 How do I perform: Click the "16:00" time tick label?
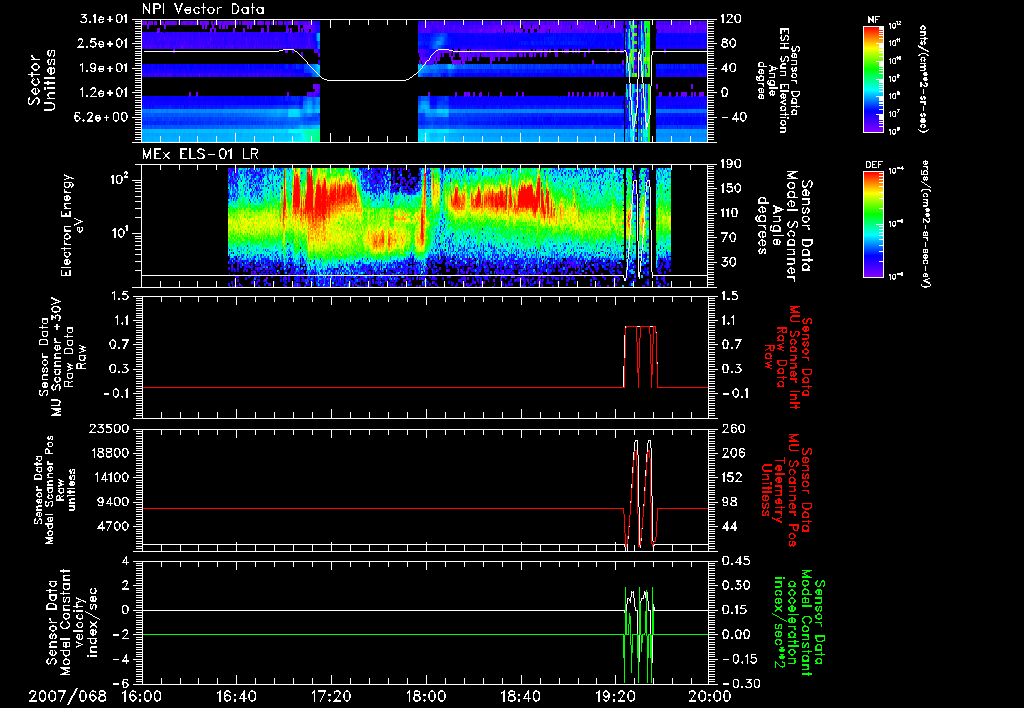(x=141, y=696)
